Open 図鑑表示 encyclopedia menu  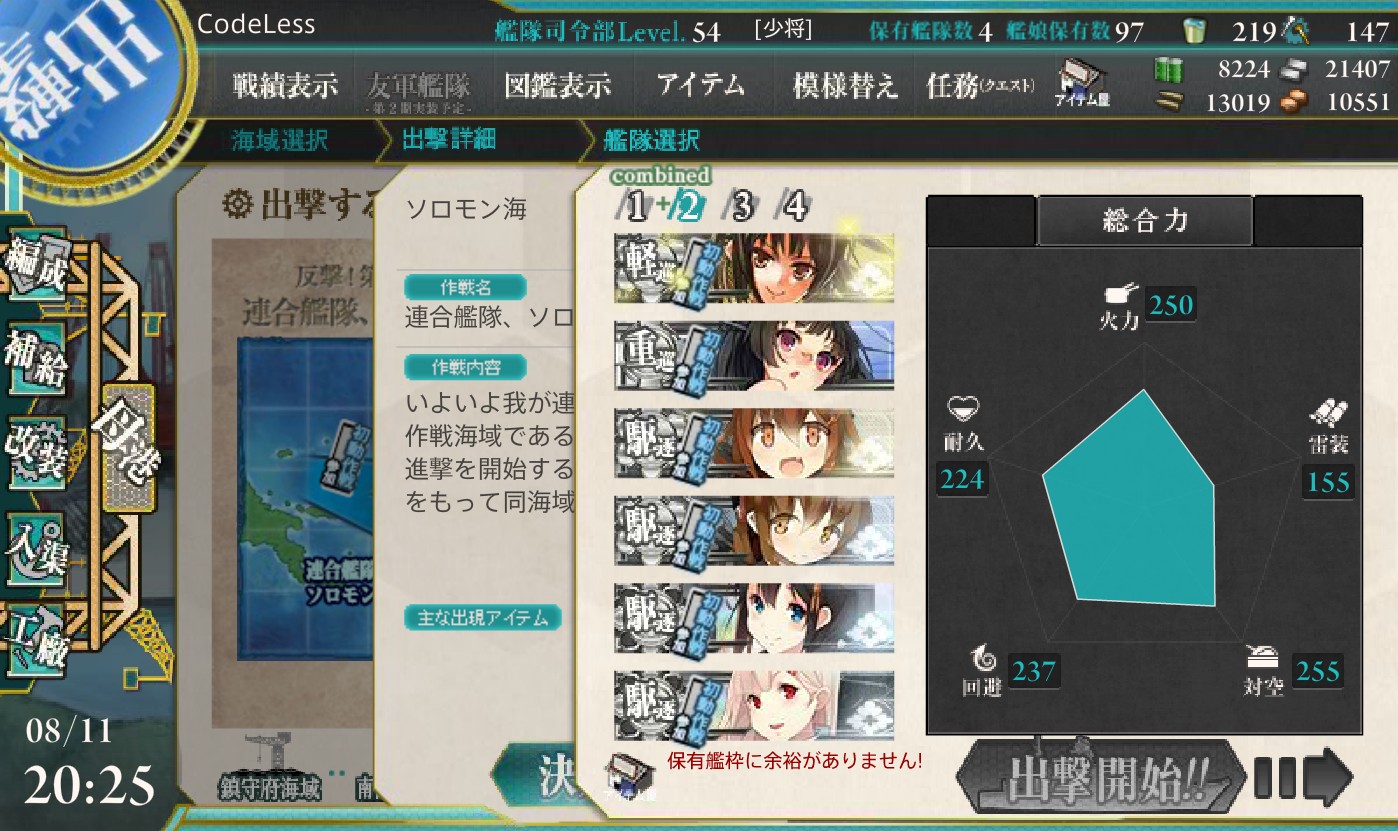pos(558,85)
